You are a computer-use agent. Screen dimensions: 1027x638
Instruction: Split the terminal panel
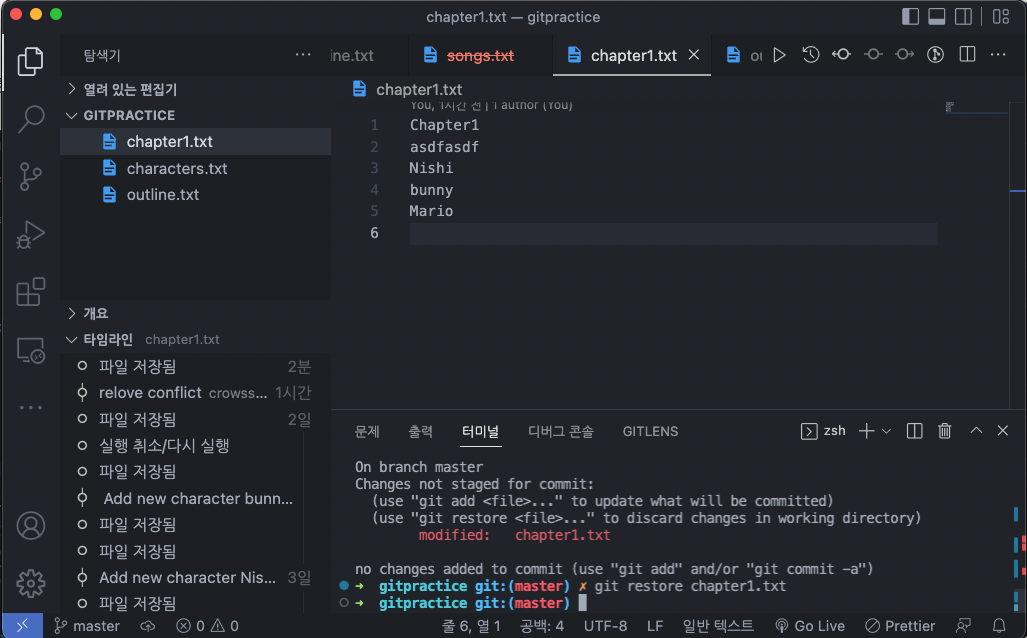coord(914,431)
